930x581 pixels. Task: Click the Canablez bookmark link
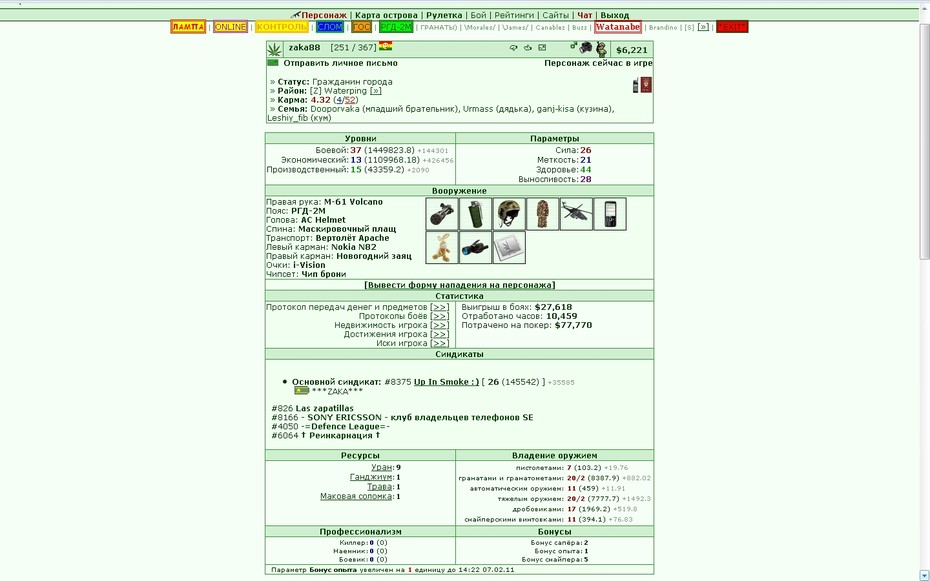[x=550, y=27]
